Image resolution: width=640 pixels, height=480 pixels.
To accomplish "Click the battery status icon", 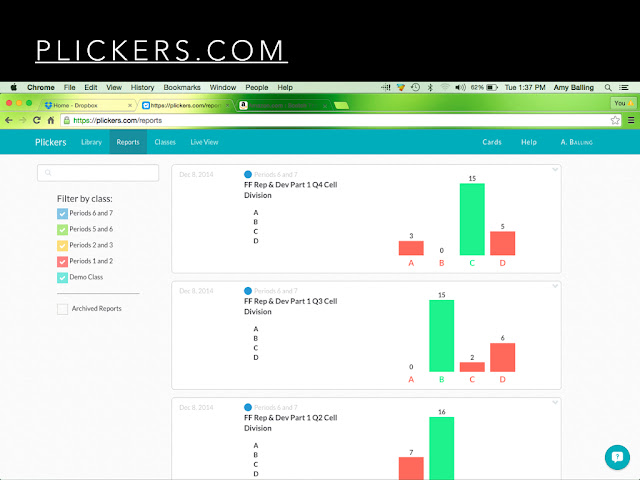I will coord(492,87).
